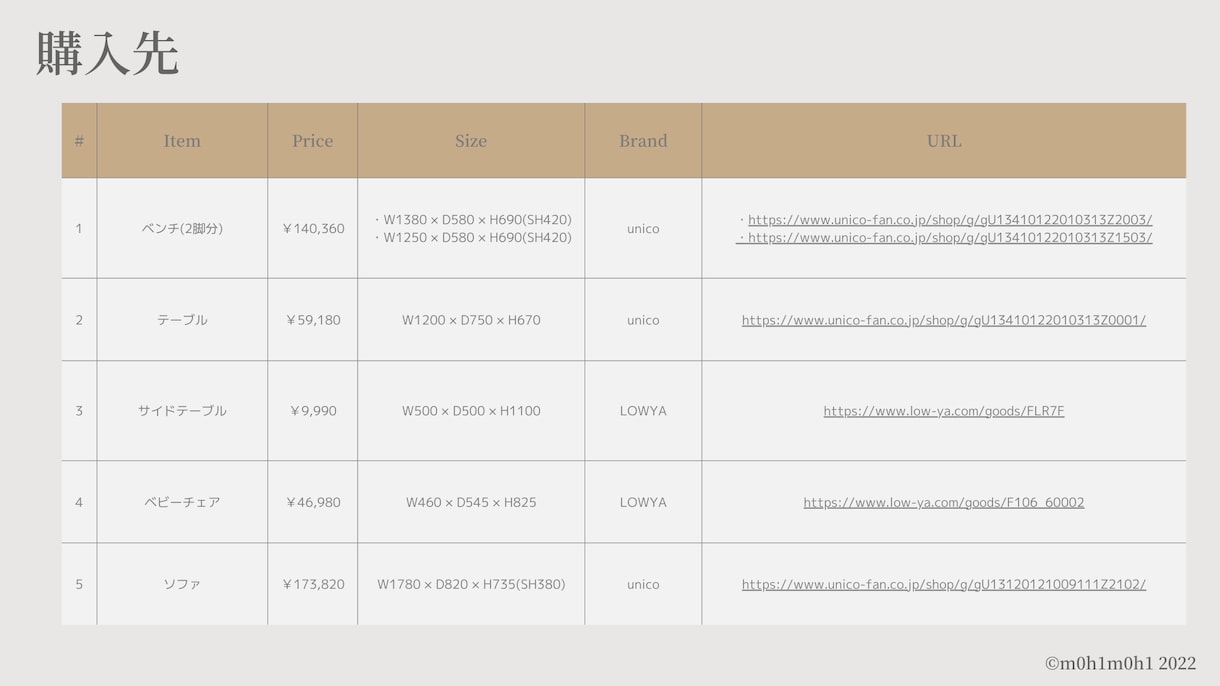Screen dimensions: 1220x686
Task: Click the ベビーチェア item cell
Action: [x=182, y=502]
